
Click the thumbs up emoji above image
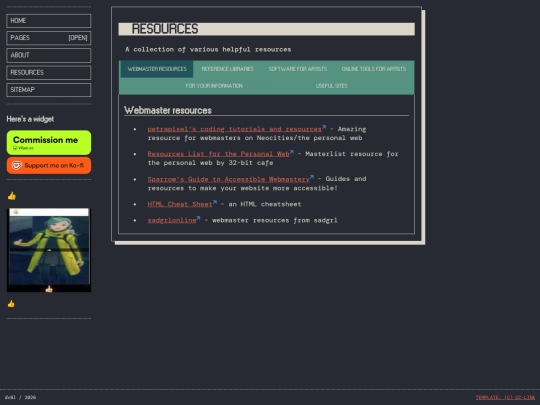click(11, 196)
